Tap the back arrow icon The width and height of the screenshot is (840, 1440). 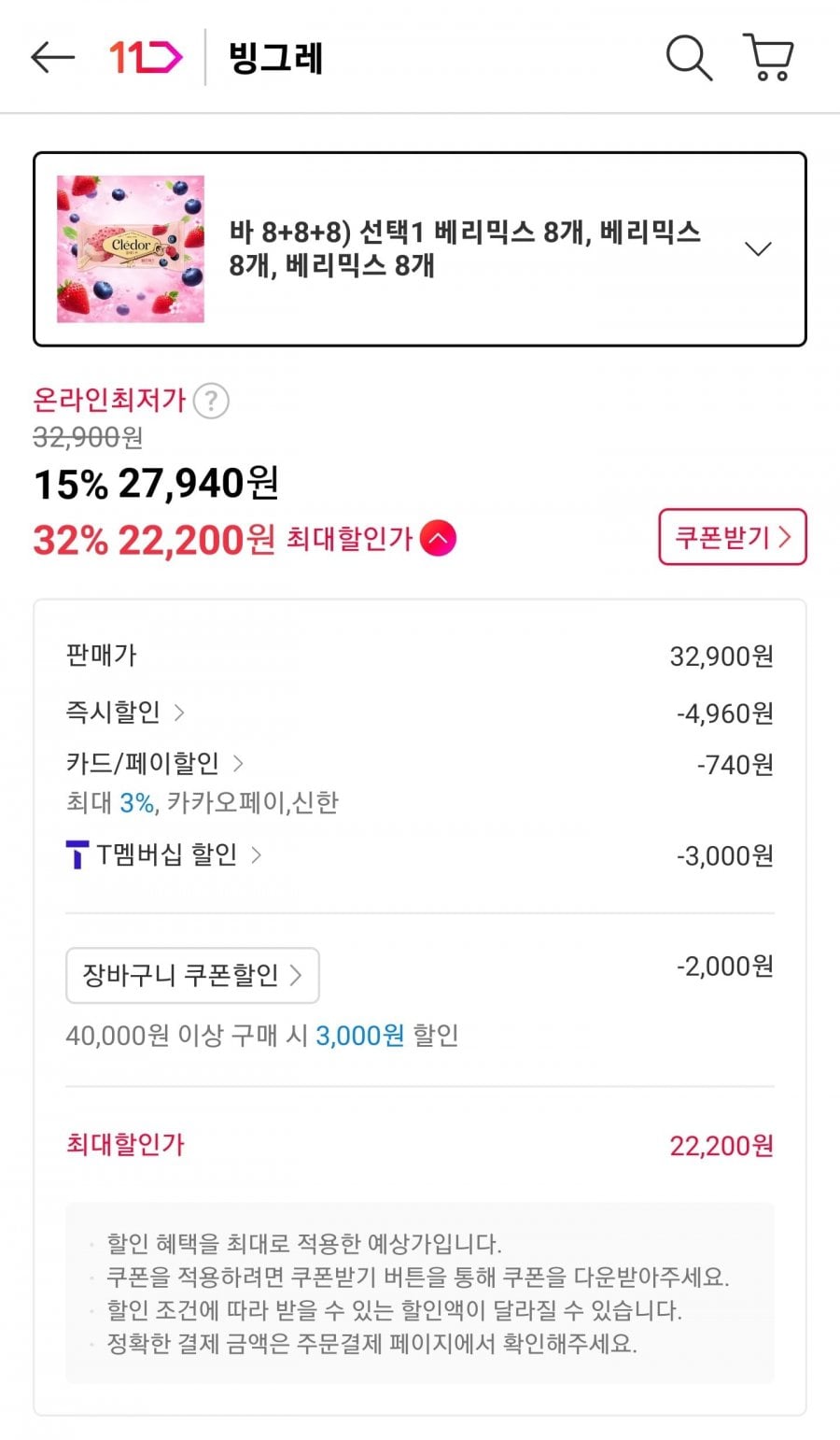pos(52,58)
